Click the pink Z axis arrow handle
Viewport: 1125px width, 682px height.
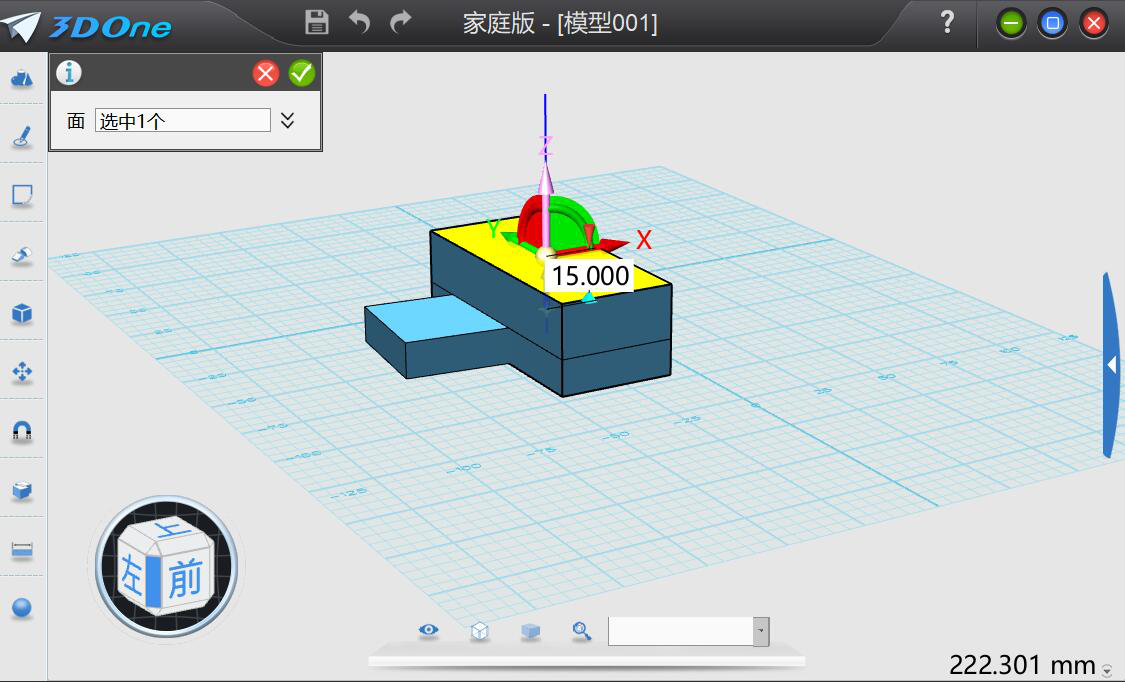(x=546, y=180)
